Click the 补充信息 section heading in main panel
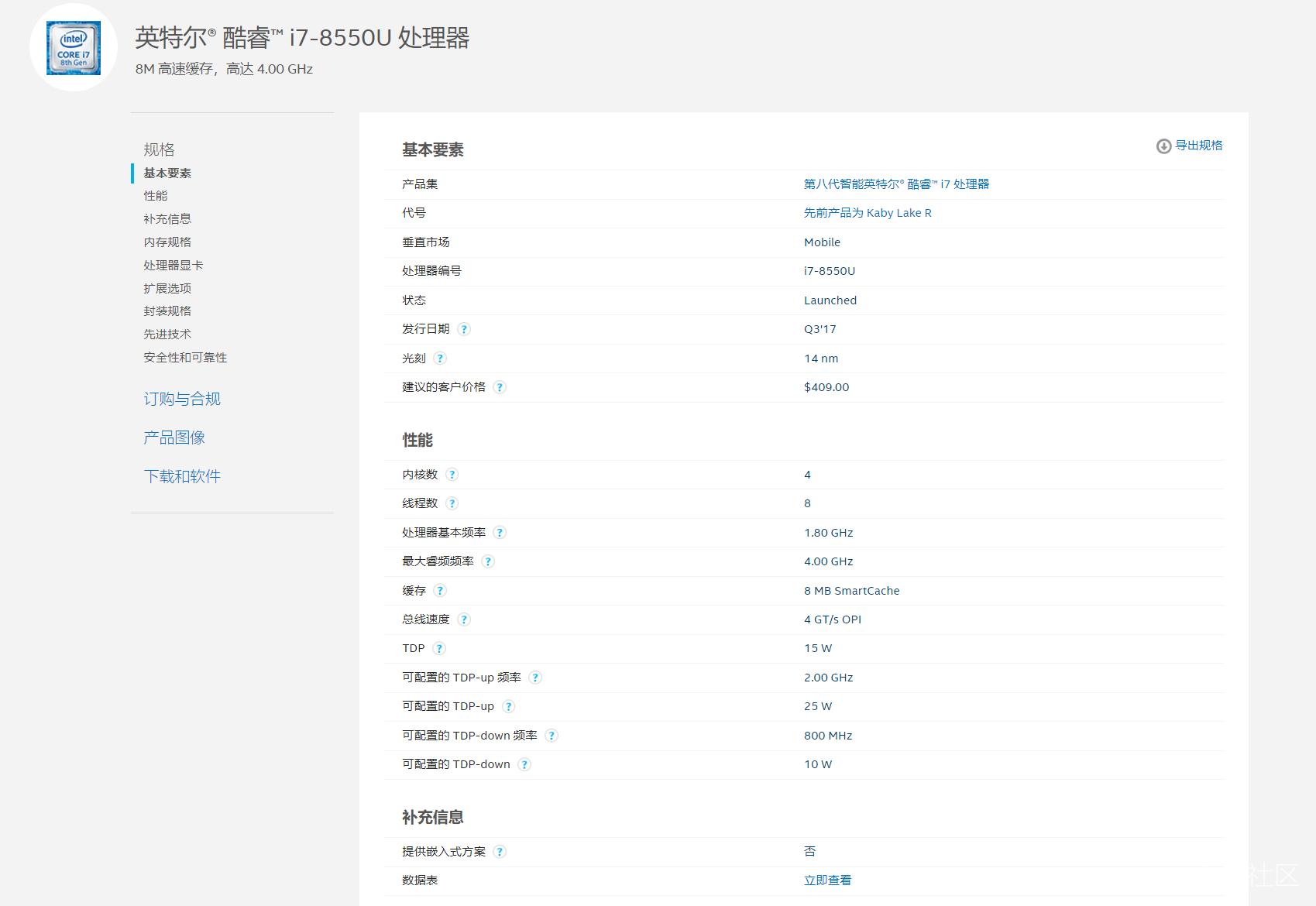This screenshot has height=906, width=1316. coord(433,818)
